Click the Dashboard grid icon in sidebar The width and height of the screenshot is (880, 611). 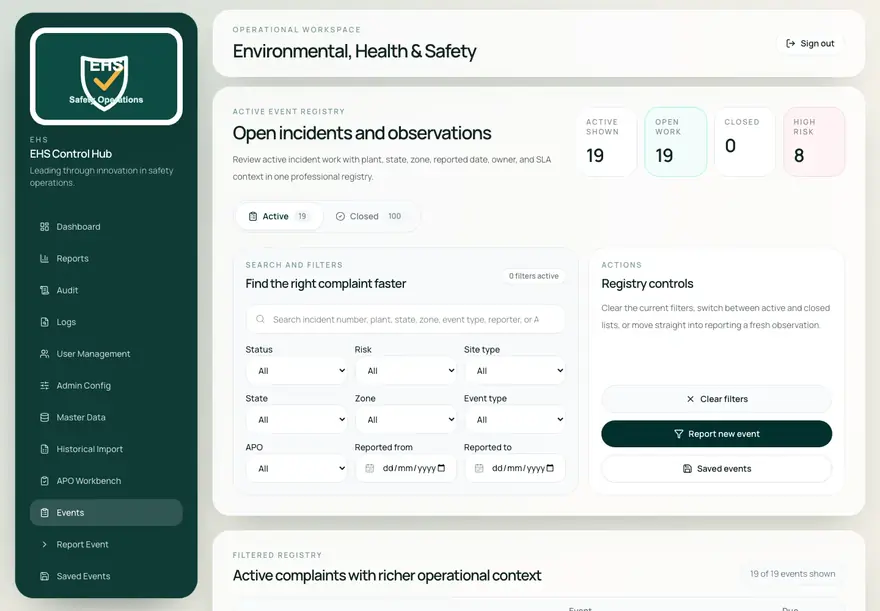44,227
